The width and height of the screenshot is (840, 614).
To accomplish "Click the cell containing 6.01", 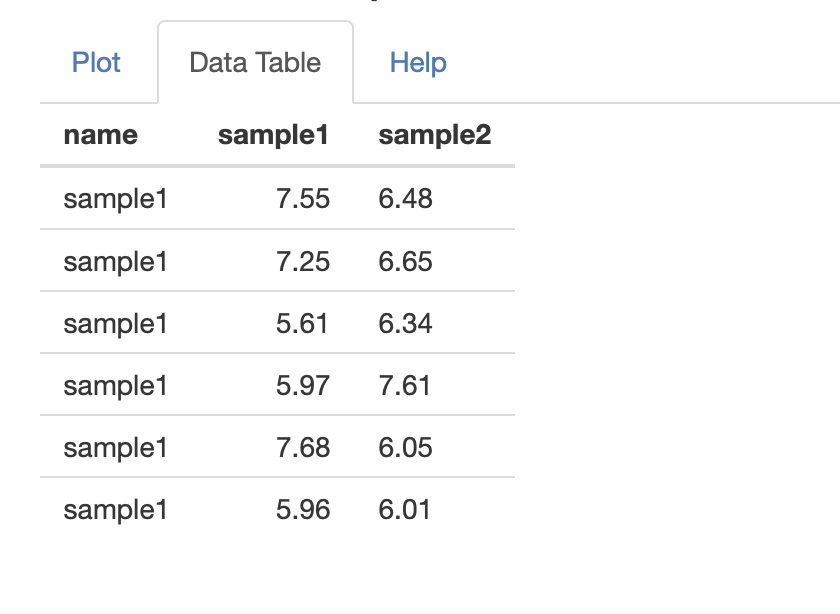I will (x=405, y=510).
